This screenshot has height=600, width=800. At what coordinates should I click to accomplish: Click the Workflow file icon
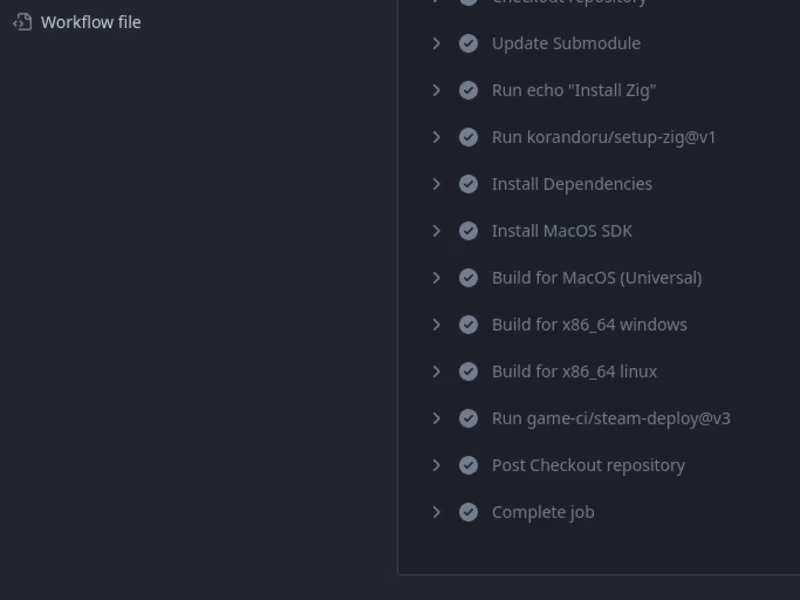pos(23,21)
